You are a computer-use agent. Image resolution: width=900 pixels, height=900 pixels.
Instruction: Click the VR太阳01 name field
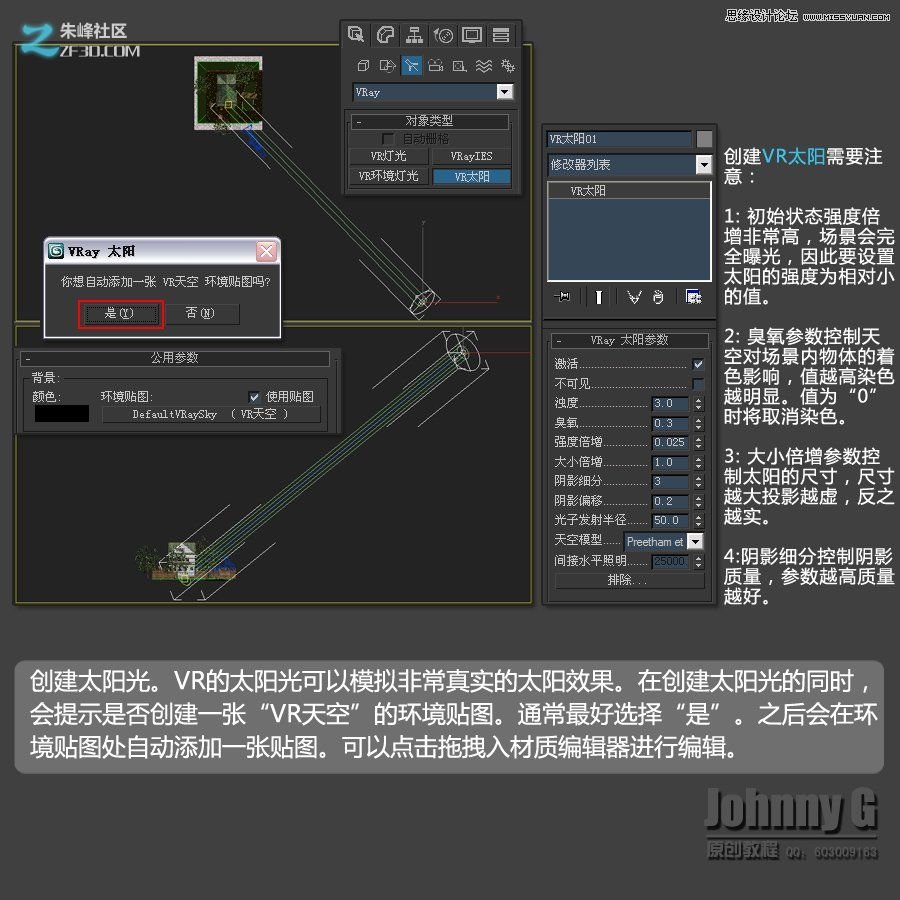[x=619, y=139]
